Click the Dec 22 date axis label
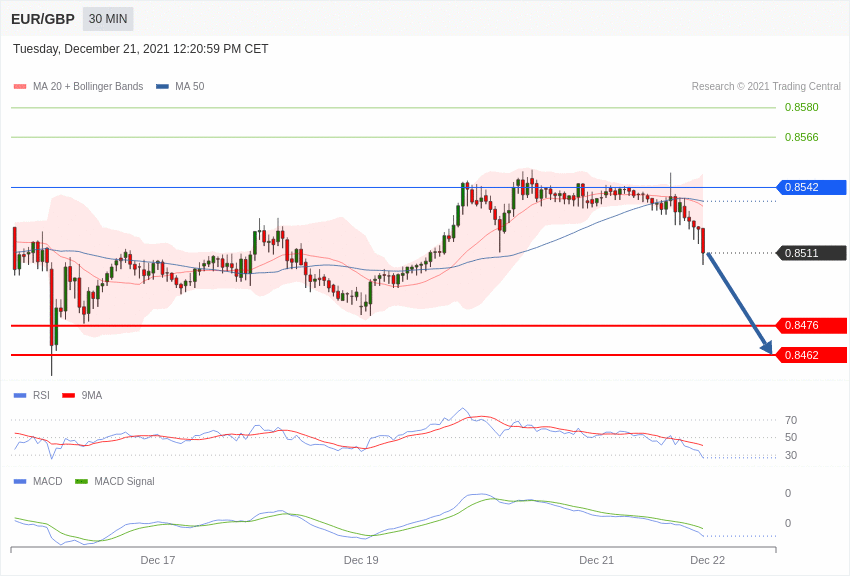The image size is (850, 576). (x=707, y=560)
